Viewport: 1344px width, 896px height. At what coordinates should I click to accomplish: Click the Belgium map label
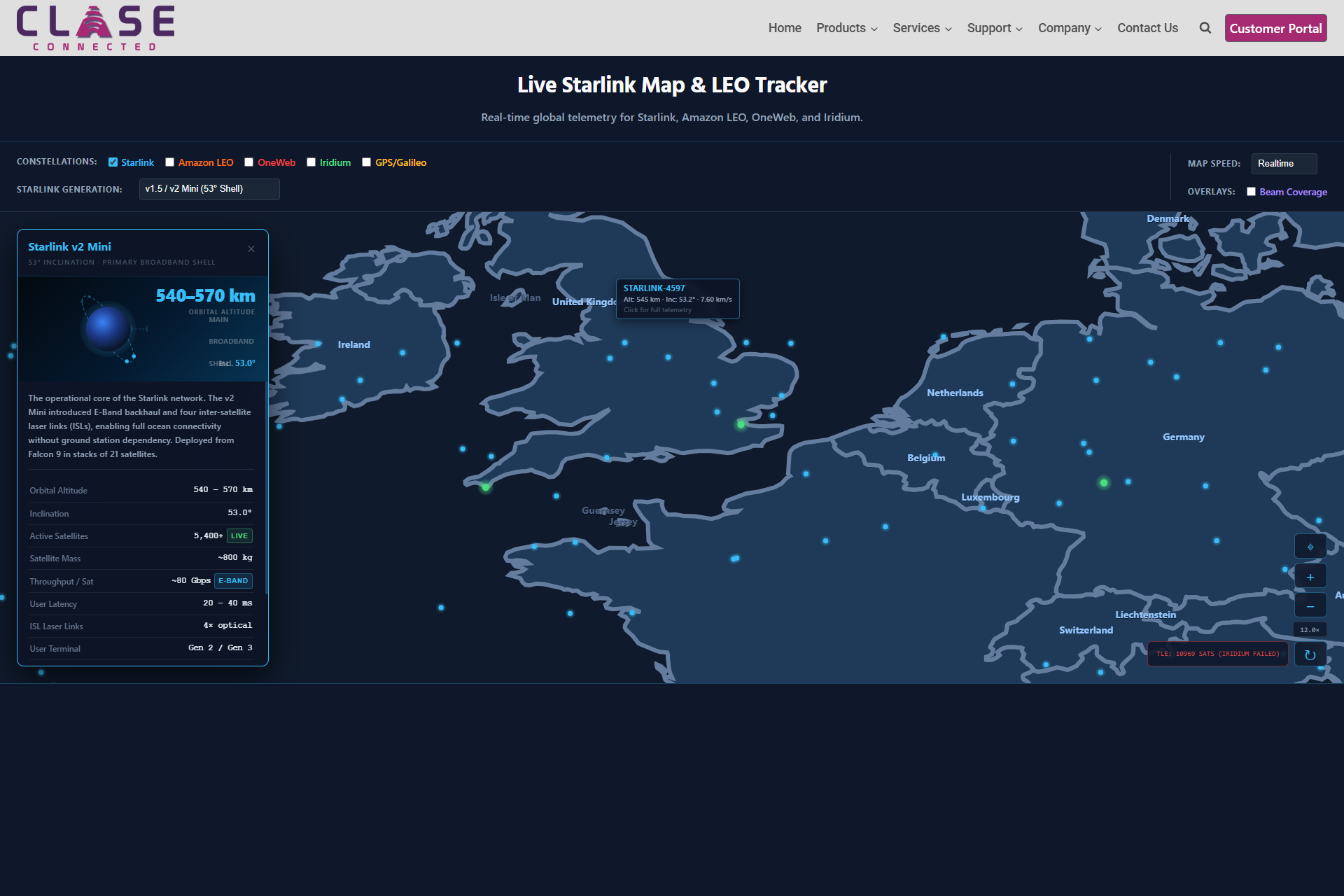(x=926, y=458)
